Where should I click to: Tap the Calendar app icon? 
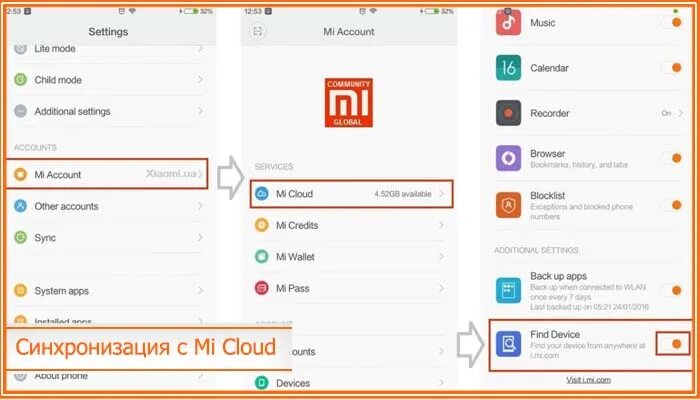[x=508, y=68]
